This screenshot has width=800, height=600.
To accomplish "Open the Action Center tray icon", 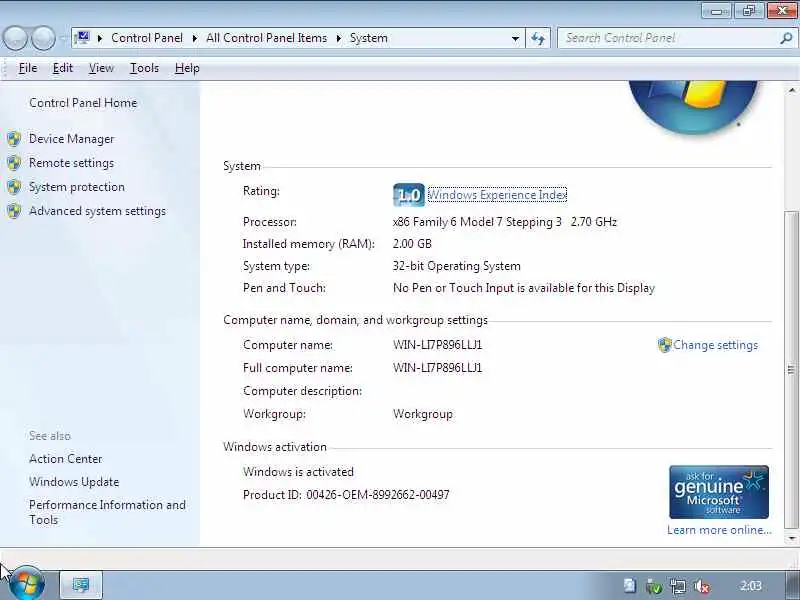I will click(x=630, y=586).
